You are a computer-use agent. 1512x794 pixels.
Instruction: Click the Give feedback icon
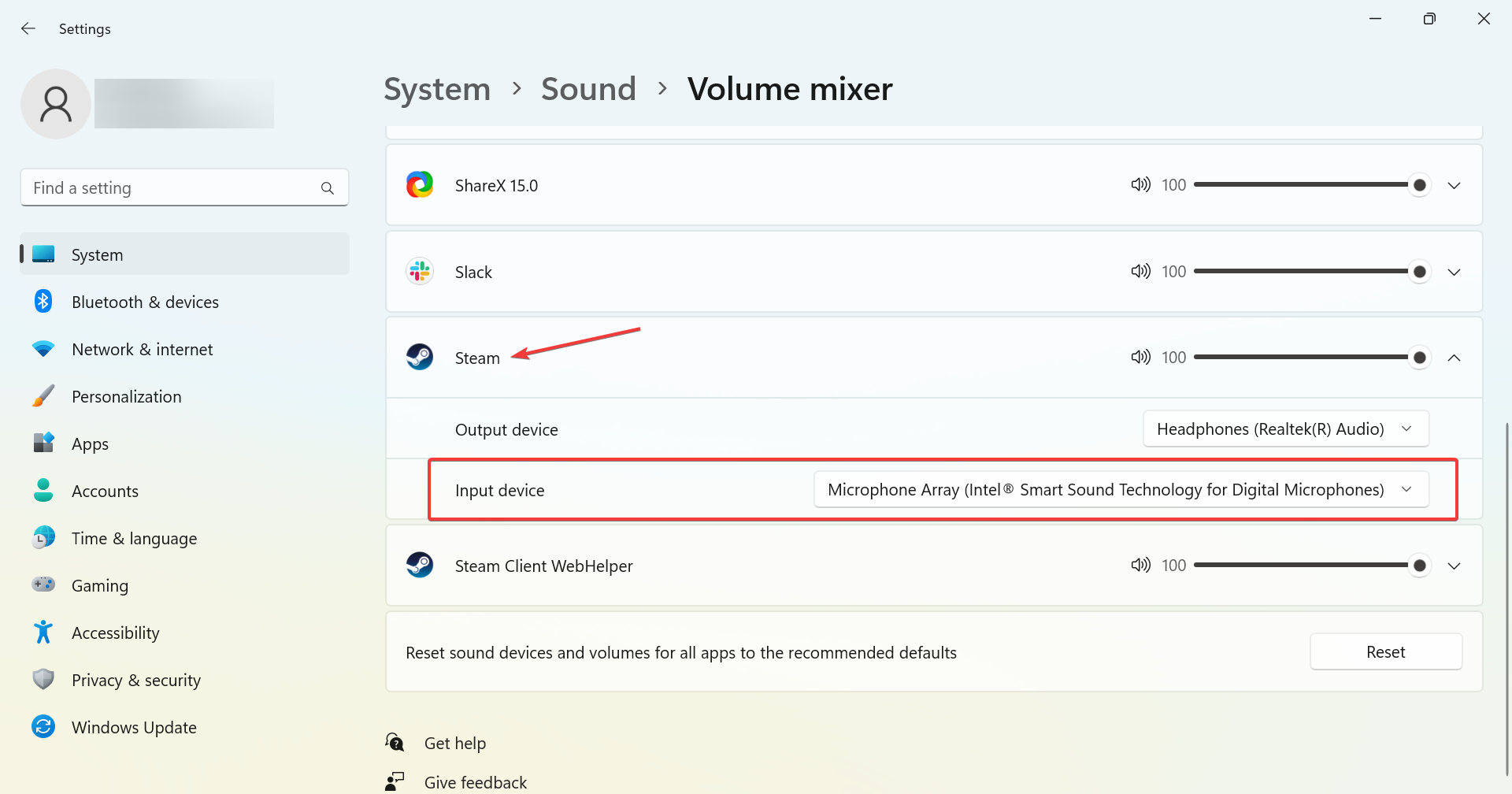pyautogui.click(x=395, y=781)
